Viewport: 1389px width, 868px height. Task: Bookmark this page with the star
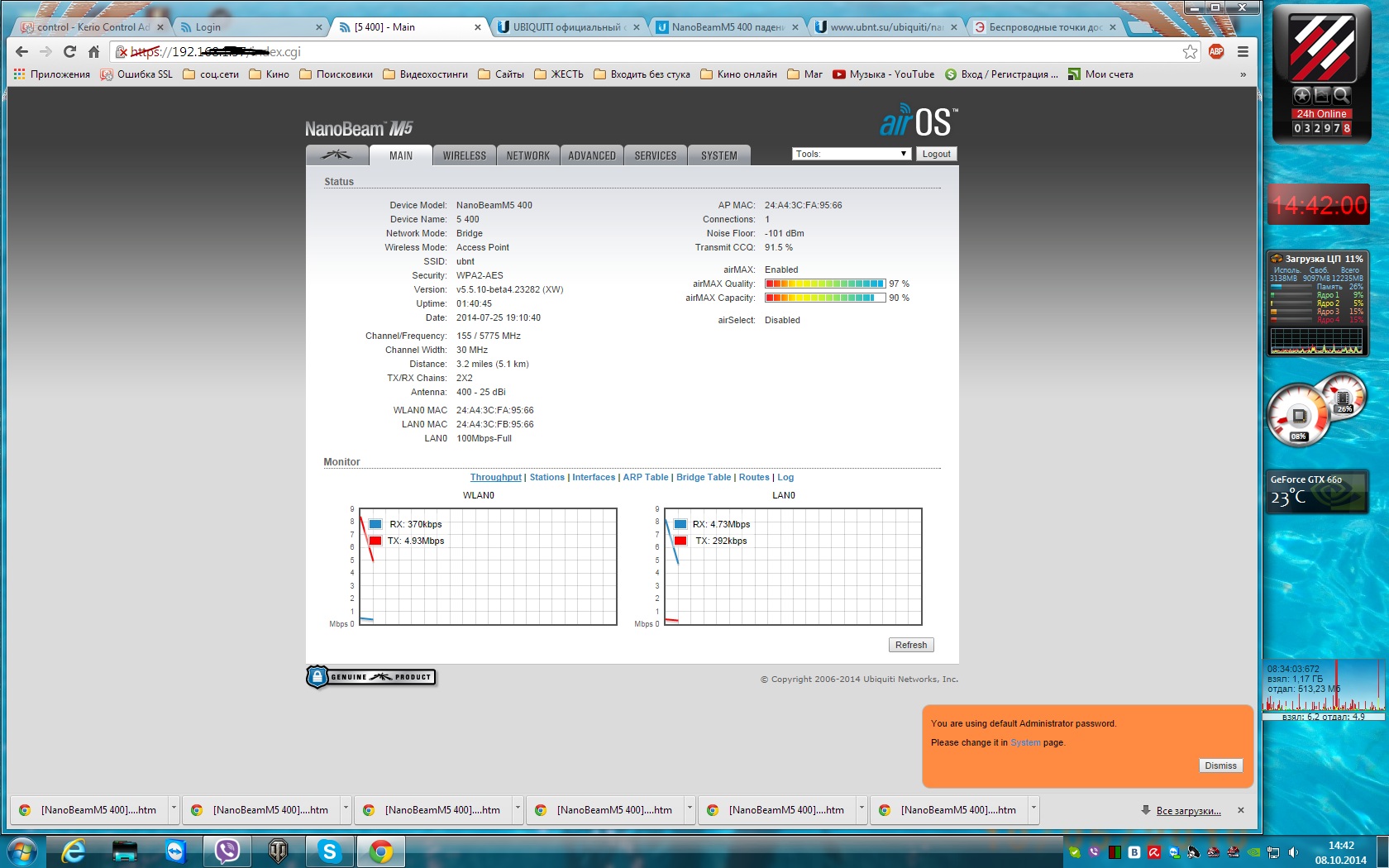pos(1190,51)
